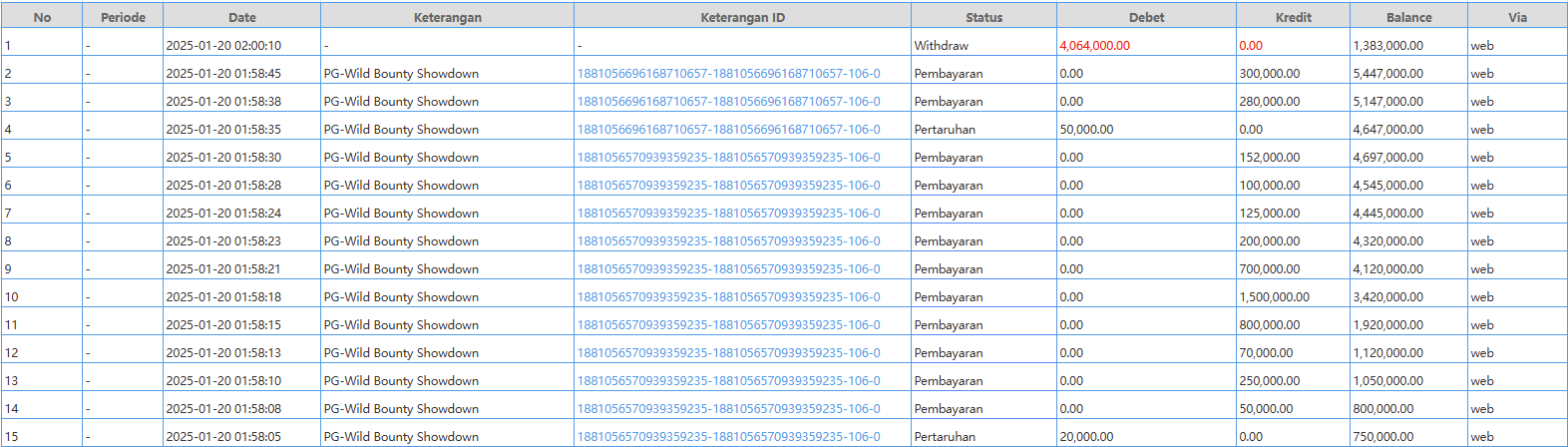Select the kredit value 280,000.00
The height and width of the screenshot is (447, 1568).
[x=1270, y=102]
